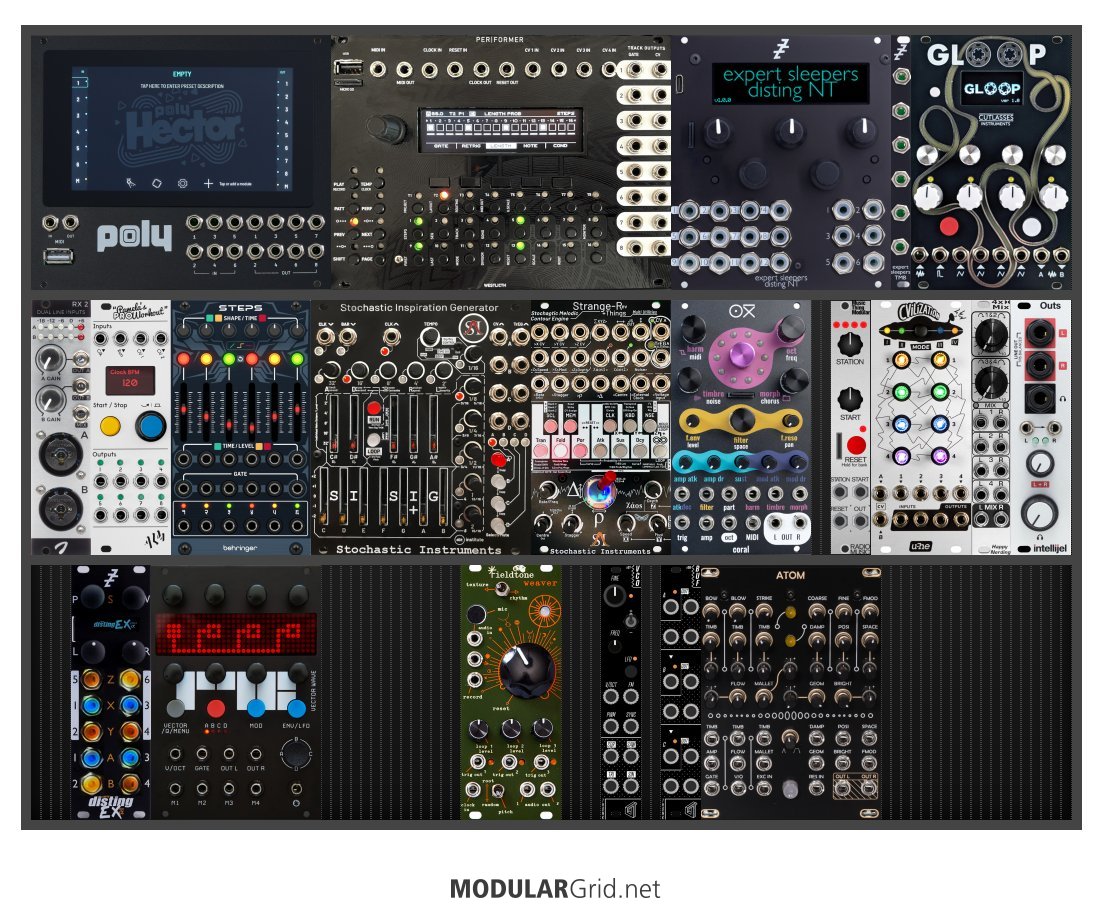Toggle the L+R switch on Intellijel Outs

click(x=1040, y=484)
